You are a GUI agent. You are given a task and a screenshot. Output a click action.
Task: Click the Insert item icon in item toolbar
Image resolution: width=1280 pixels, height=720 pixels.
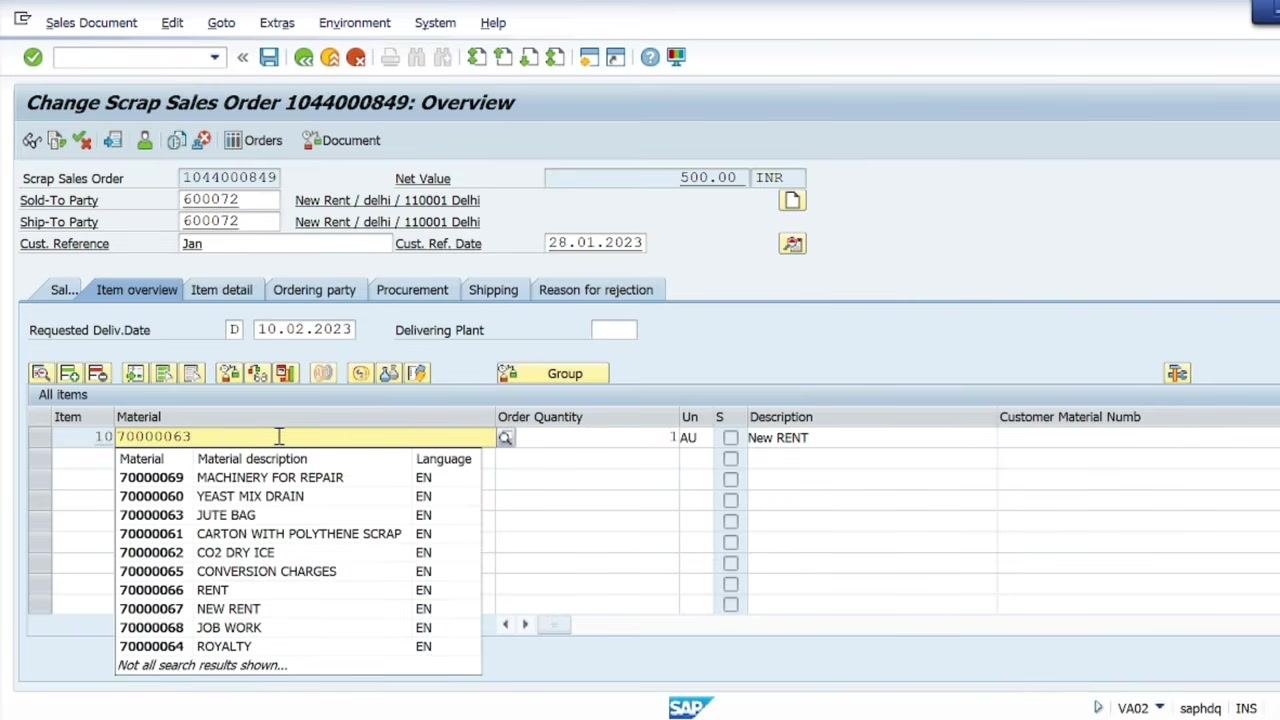click(x=69, y=374)
